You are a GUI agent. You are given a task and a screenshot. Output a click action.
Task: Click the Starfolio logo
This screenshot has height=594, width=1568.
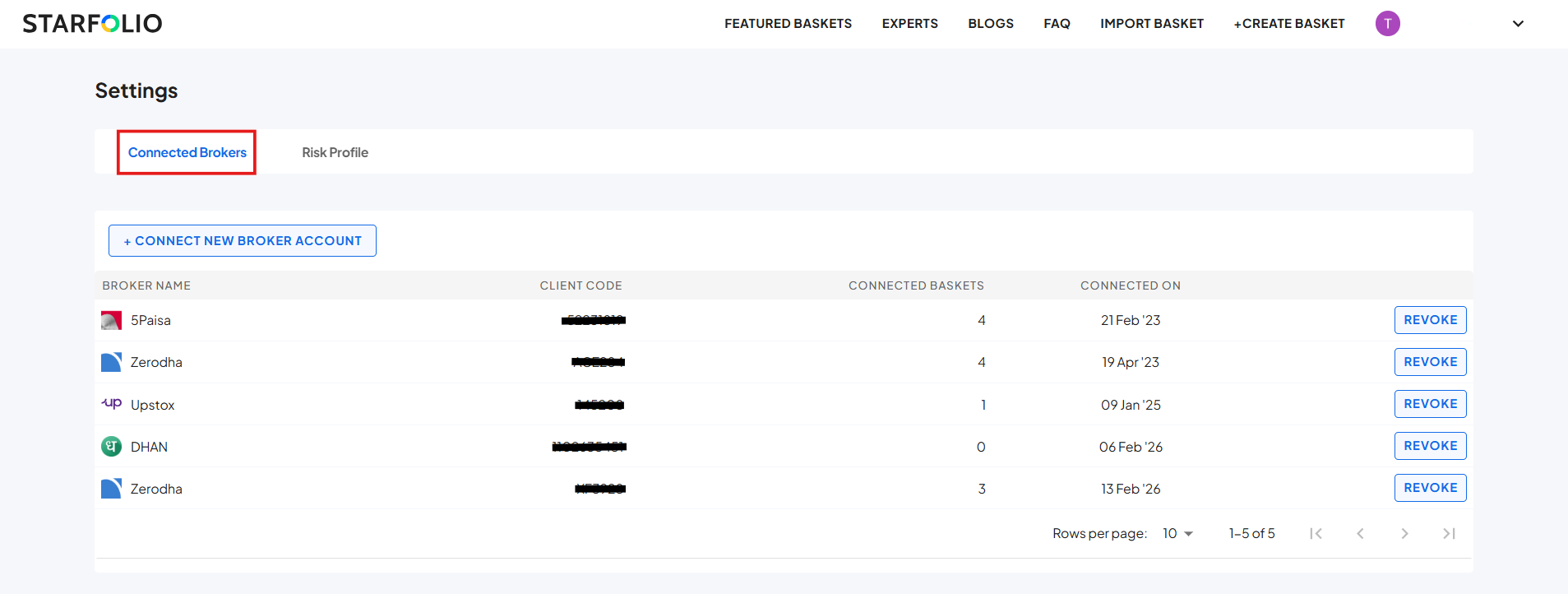(x=92, y=24)
